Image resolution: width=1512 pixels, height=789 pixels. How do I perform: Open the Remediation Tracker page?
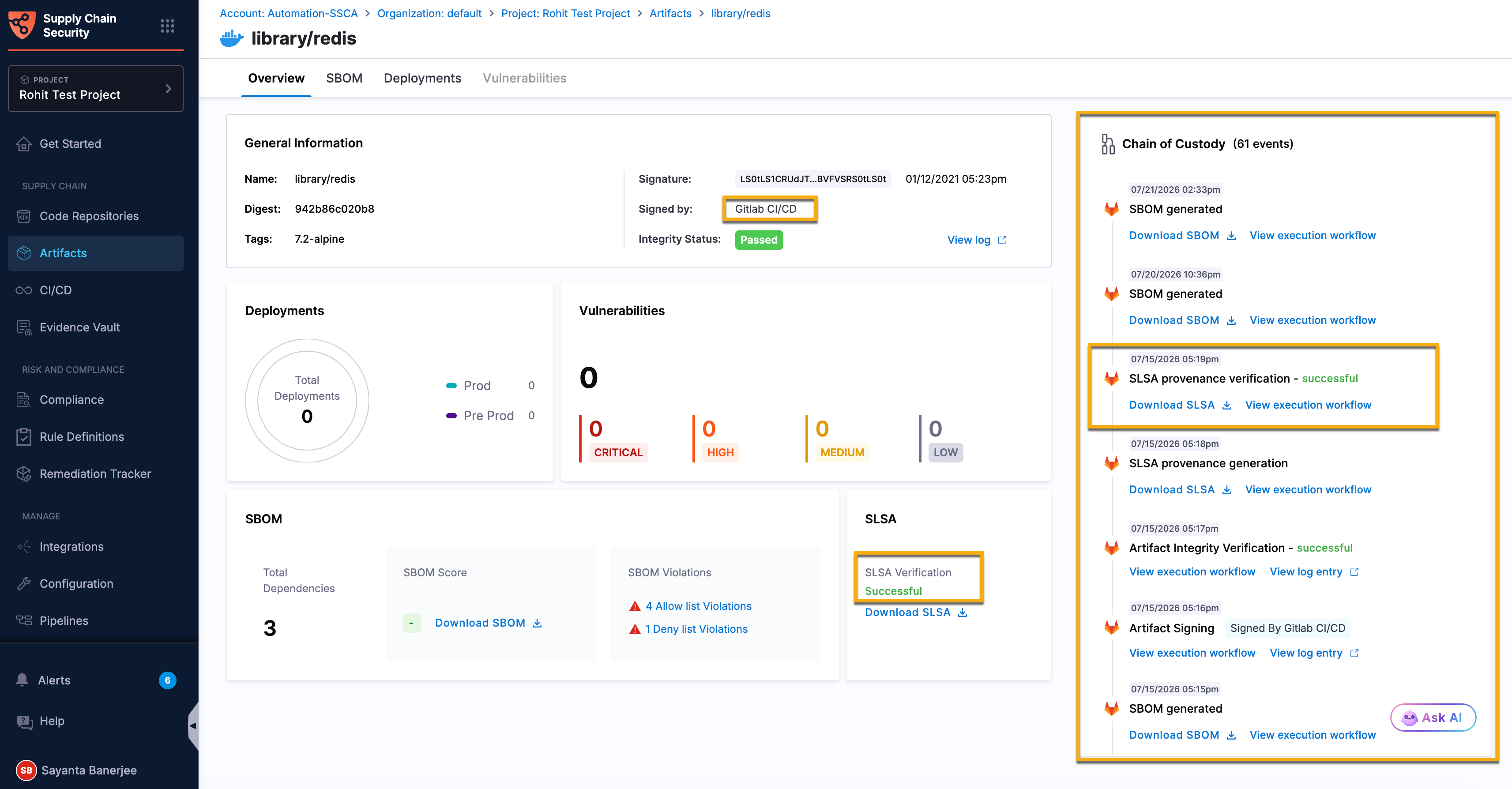(x=96, y=474)
